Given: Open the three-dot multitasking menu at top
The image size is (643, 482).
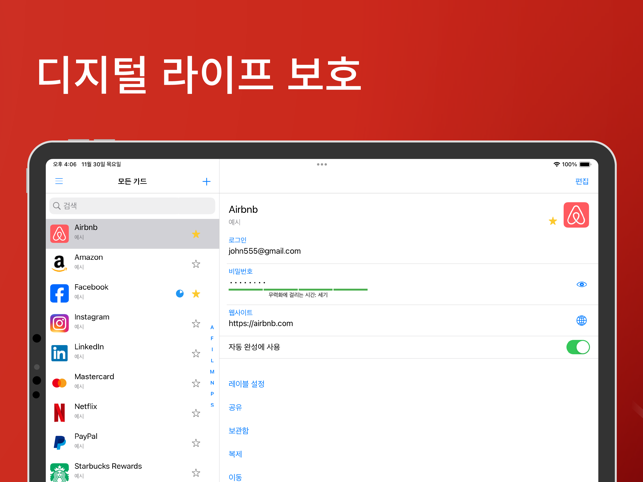Looking at the screenshot, I should click(x=322, y=164).
